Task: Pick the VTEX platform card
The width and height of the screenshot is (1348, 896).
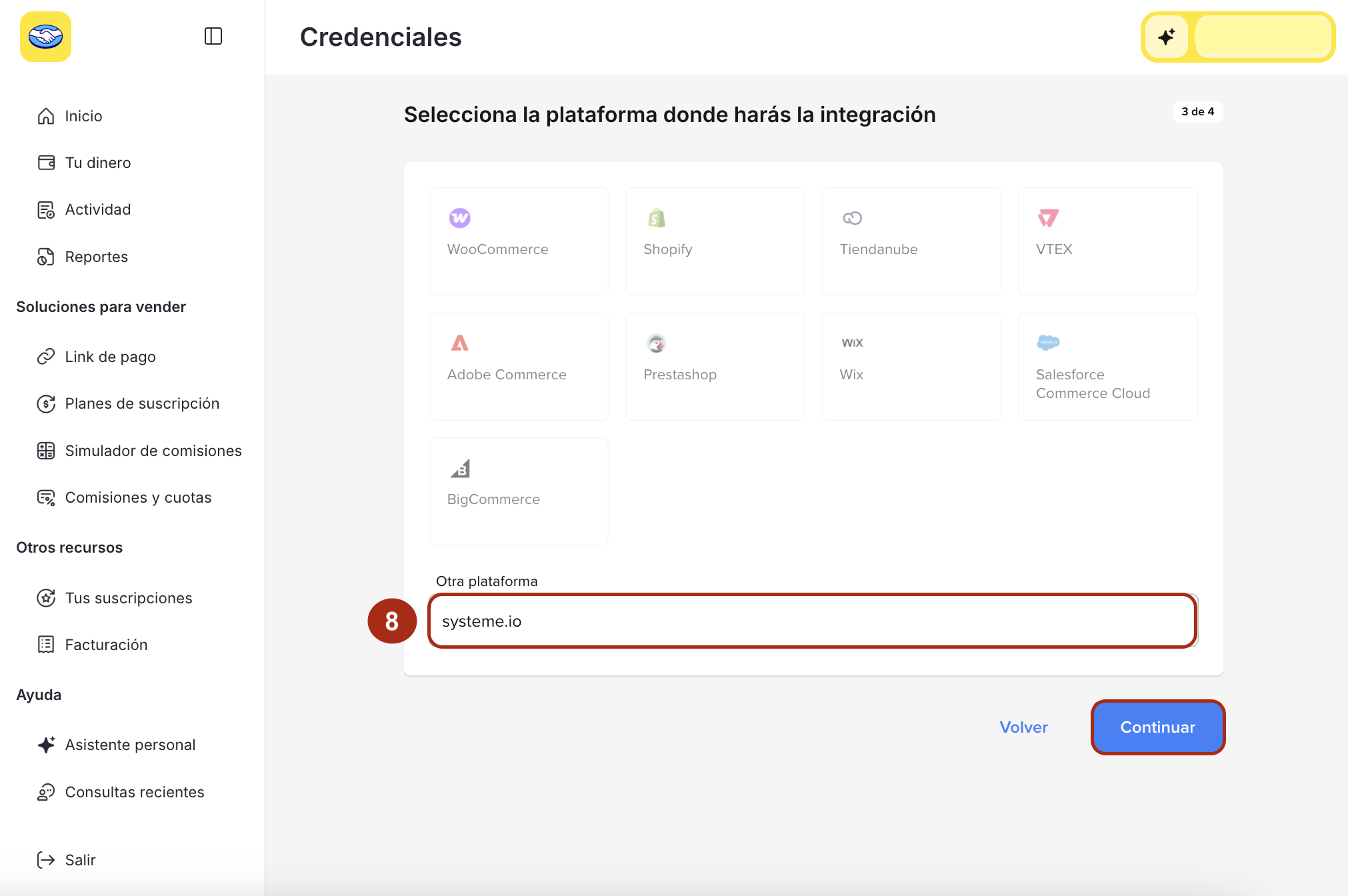Action: click(1108, 241)
